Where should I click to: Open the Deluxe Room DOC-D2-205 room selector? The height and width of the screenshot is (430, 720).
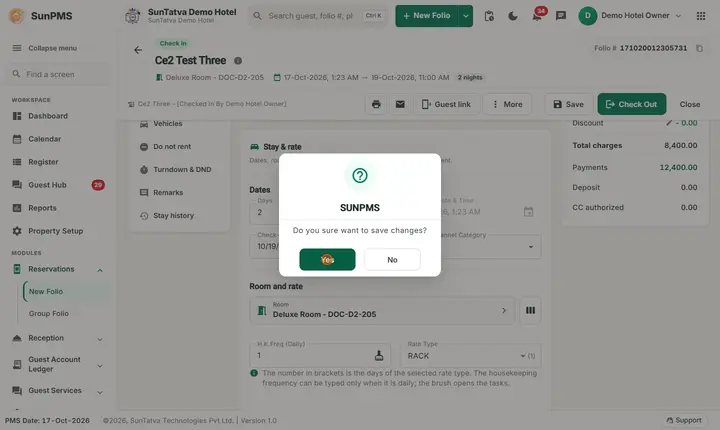(382, 311)
